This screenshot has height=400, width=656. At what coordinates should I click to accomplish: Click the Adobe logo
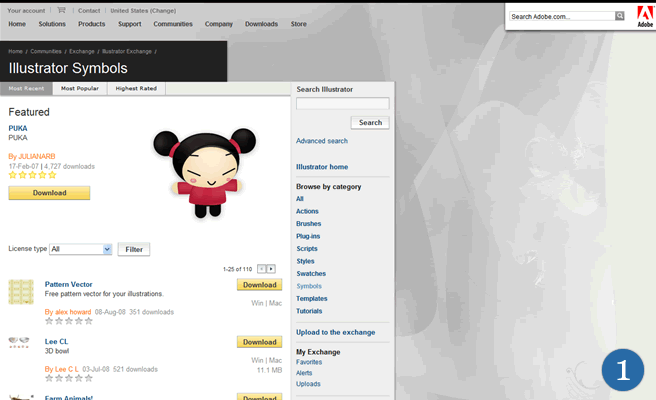[x=645, y=16]
